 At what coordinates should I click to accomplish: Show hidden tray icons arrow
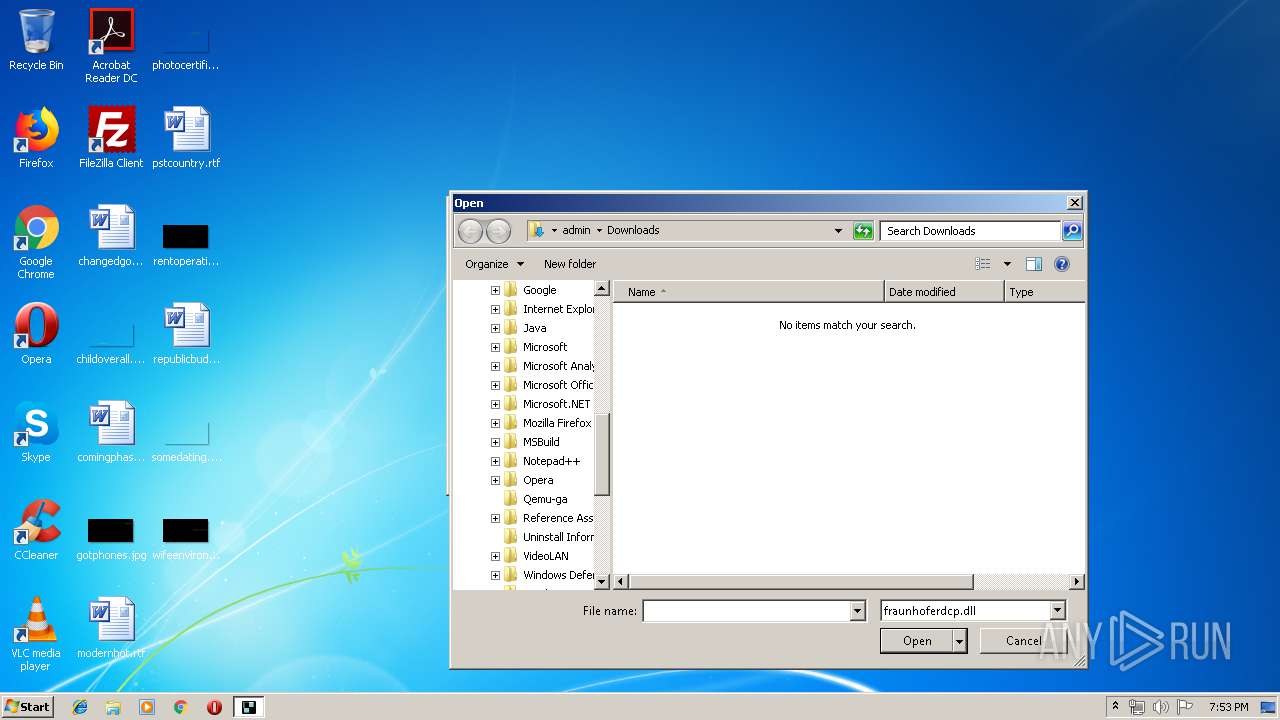pos(1116,707)
